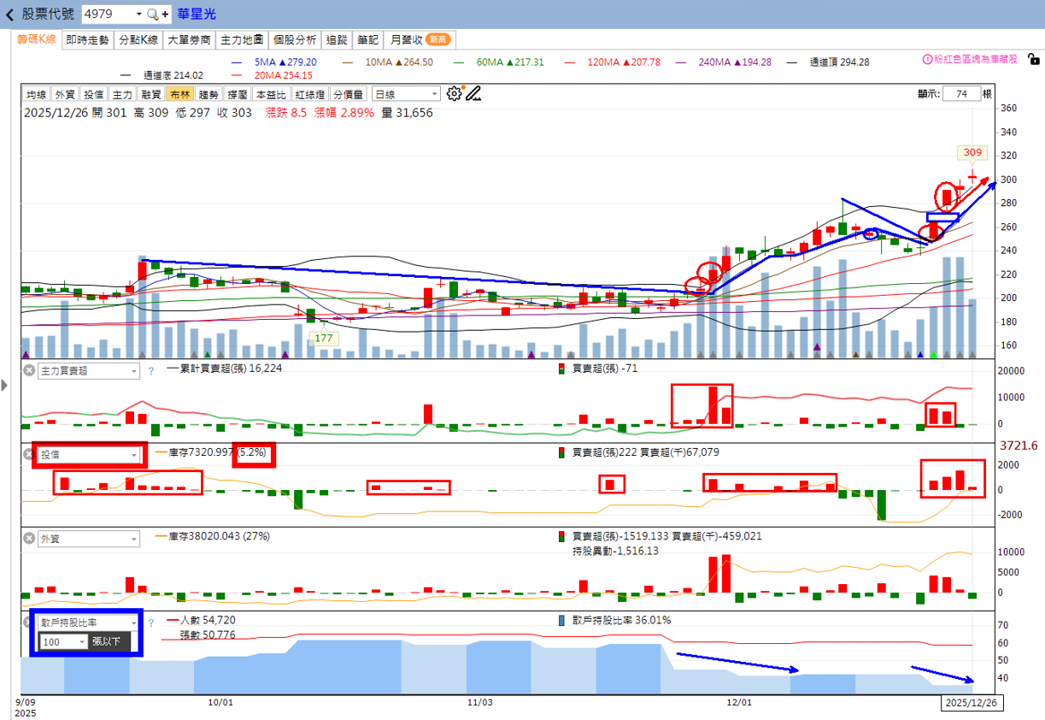
Task: Toggle the 融資 overlay button
Action: 151,95
